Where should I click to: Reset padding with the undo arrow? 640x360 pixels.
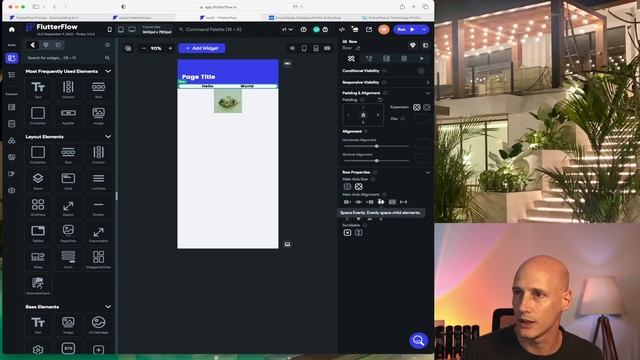(x=380, y=100)
